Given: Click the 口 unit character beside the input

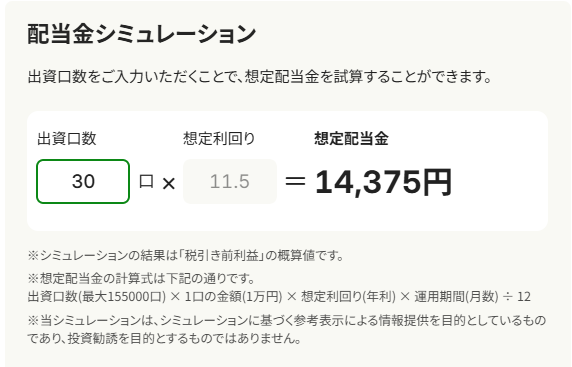Looking at the screenshot, I should point(146,181).
